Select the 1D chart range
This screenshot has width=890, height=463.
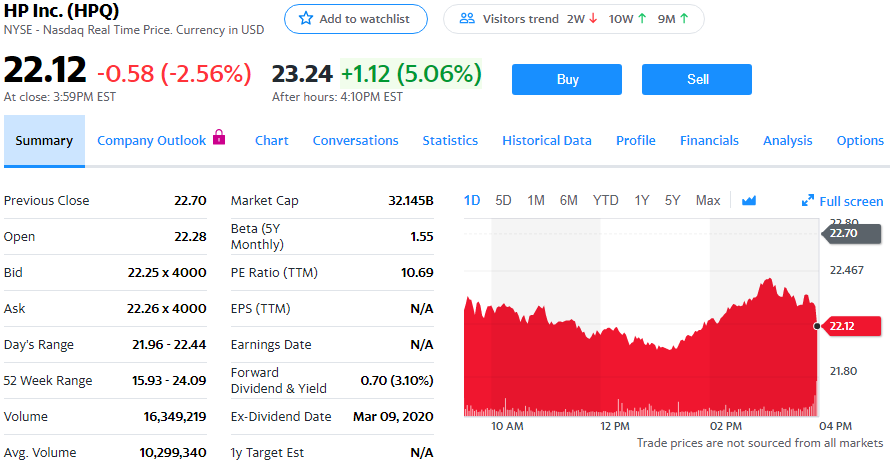tap(472, 200)
